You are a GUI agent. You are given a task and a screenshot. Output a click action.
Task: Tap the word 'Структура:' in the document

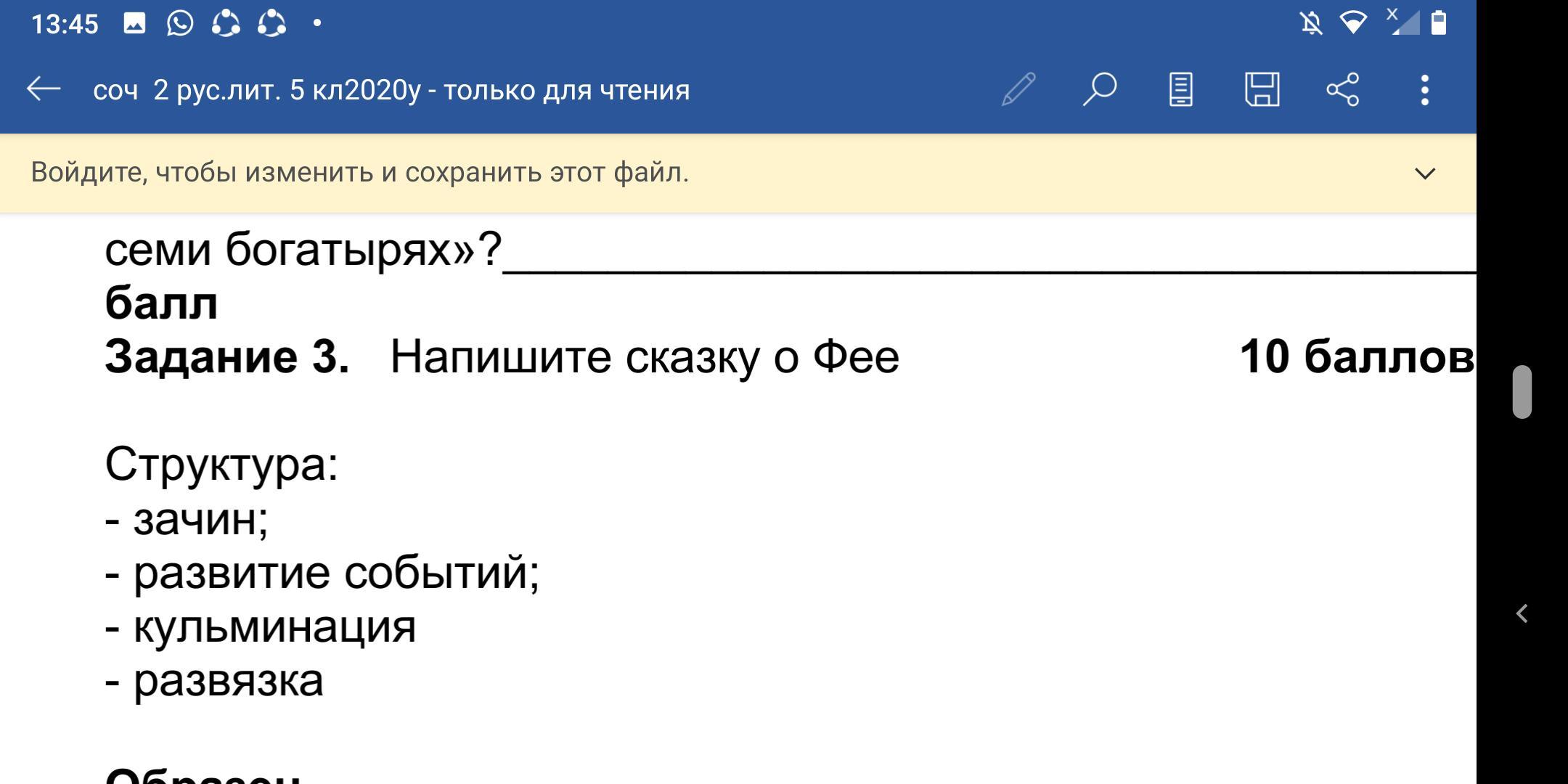[221, 464]
